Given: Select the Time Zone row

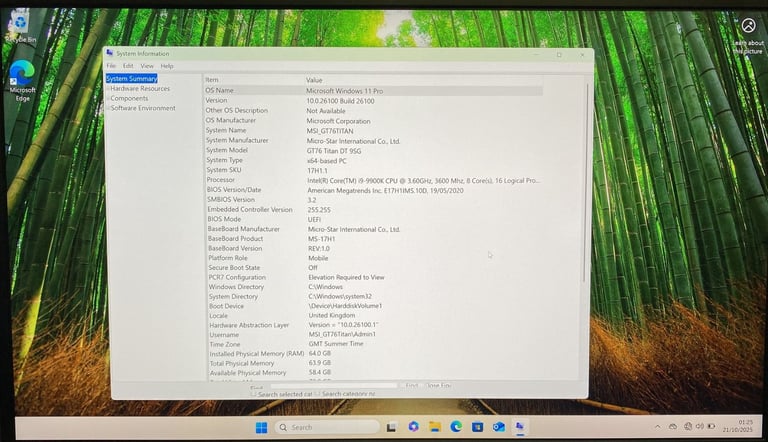Looking at the screenshot, I should 375,344.
